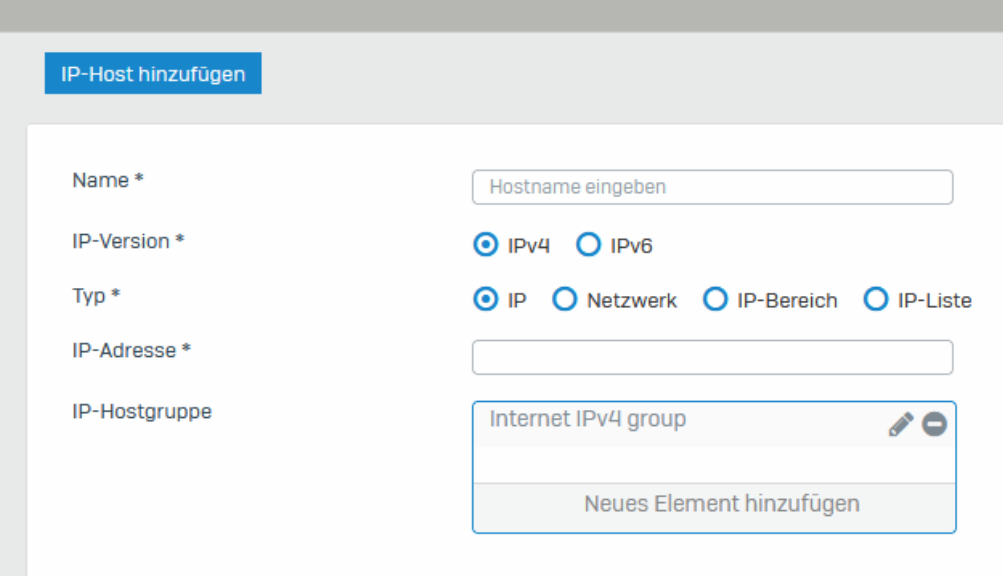Click the Typ * label
Image resolution: width=1003 pixels, height=576 pixels.
click(x=96, y=296)
